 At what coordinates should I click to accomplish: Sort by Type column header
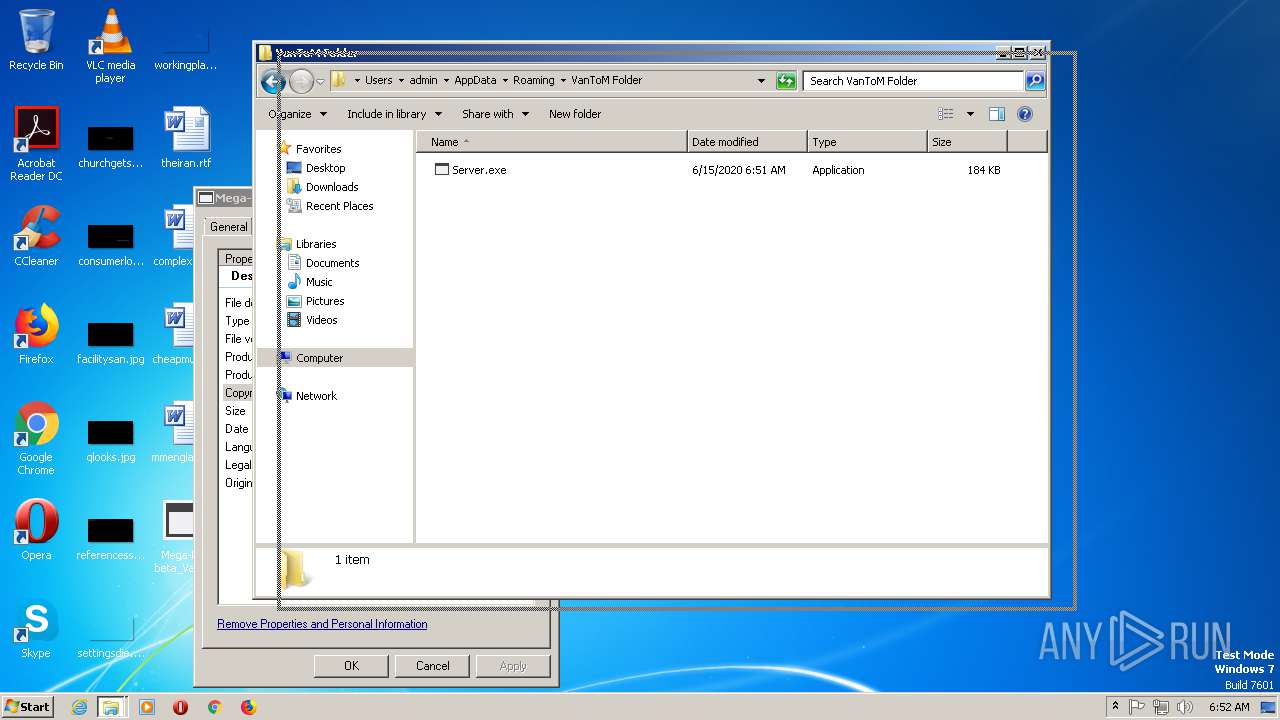click(867, 142)
